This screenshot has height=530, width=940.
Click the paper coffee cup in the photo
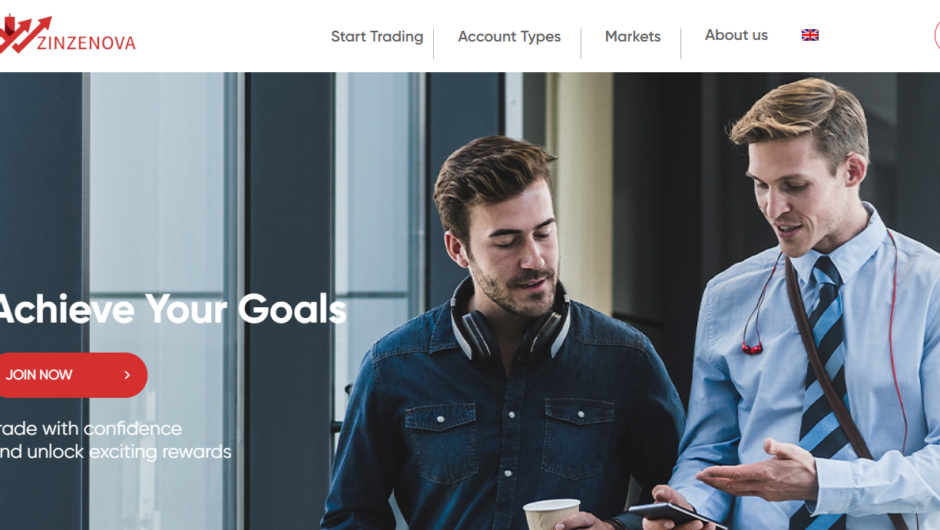(x=551, y=514)
